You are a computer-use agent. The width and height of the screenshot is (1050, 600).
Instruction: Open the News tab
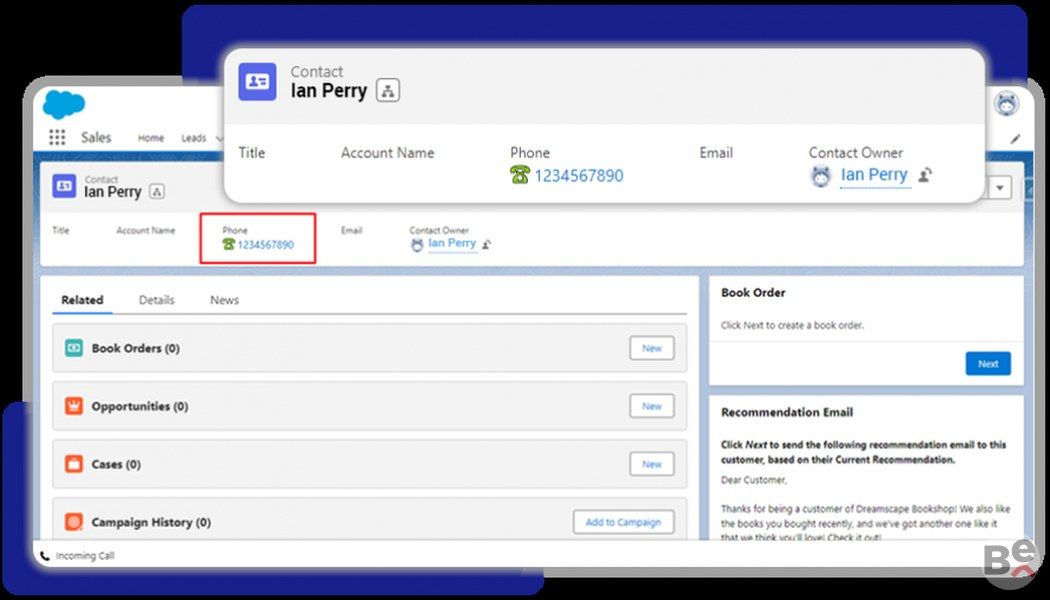(224, 300)
